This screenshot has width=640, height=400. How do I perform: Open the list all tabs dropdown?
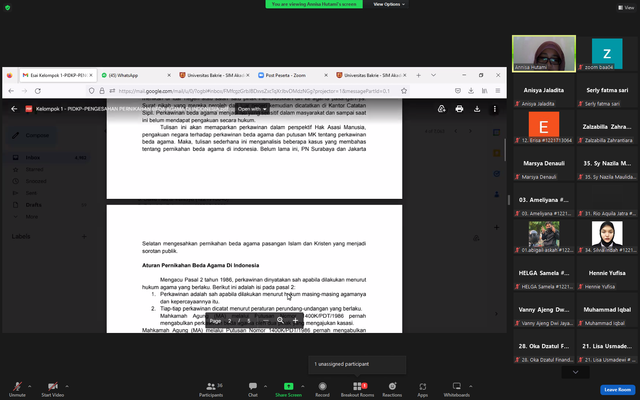(x=433, y=75)
